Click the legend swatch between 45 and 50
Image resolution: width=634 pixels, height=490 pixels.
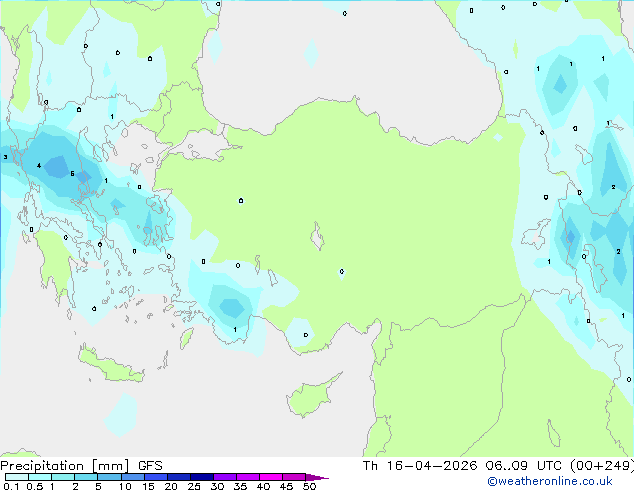294,477
